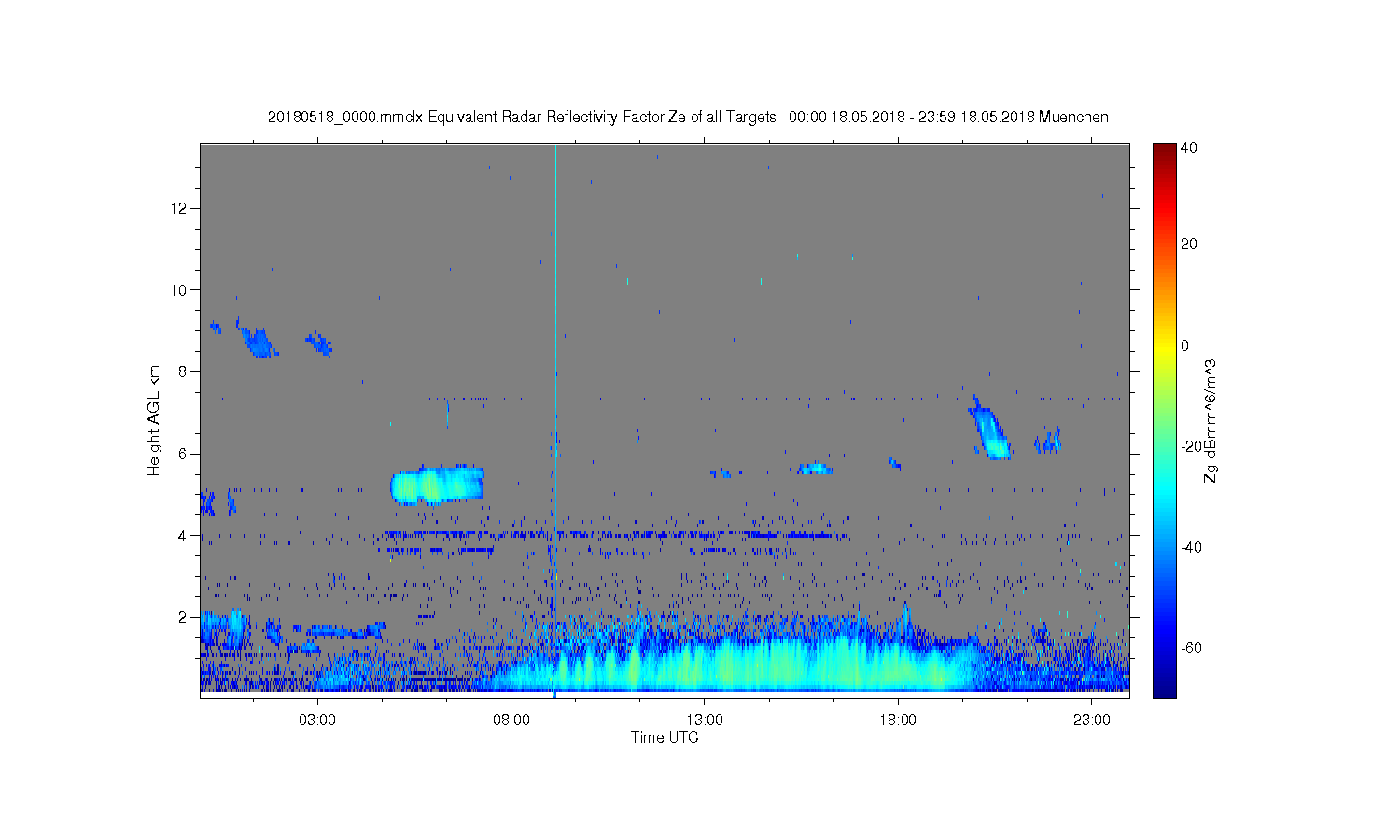Click the height tick label 10
This screenshot has width=1400, height=840.
click(x=179, y=289)
